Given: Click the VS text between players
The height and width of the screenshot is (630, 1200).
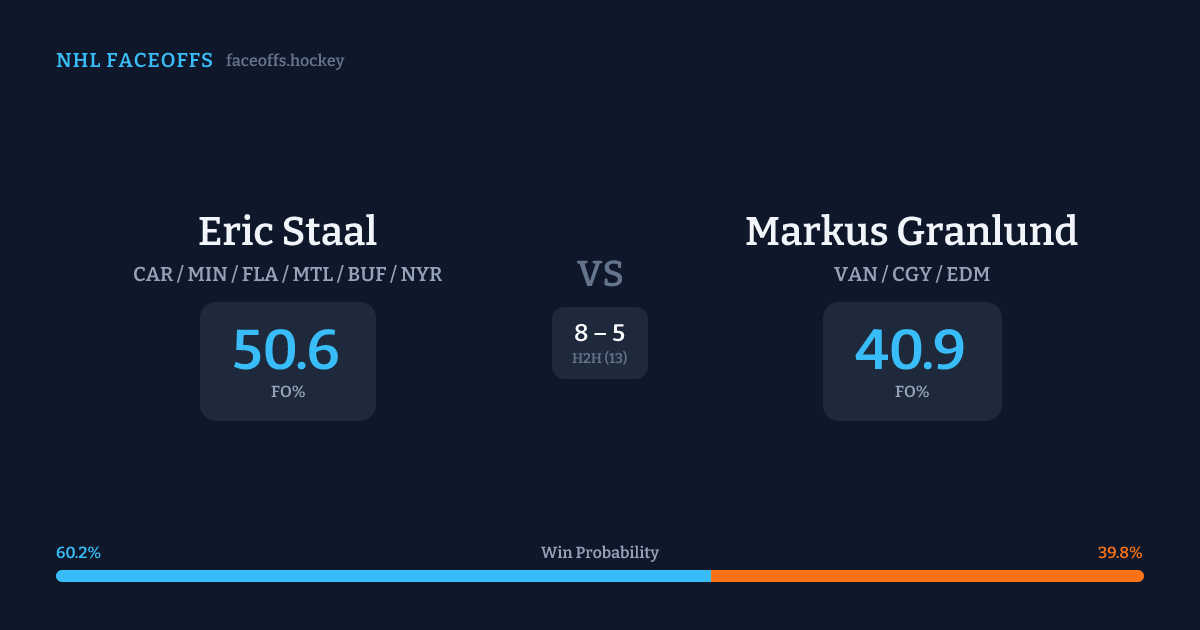Looking at the screenshot, I should click(600, 273).
